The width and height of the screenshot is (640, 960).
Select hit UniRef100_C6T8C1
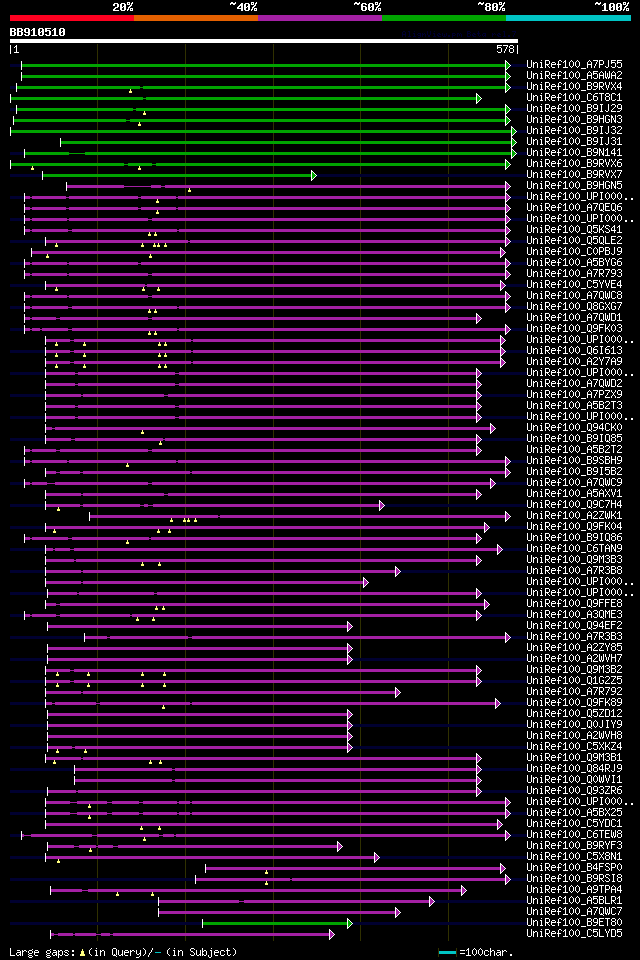574,97
